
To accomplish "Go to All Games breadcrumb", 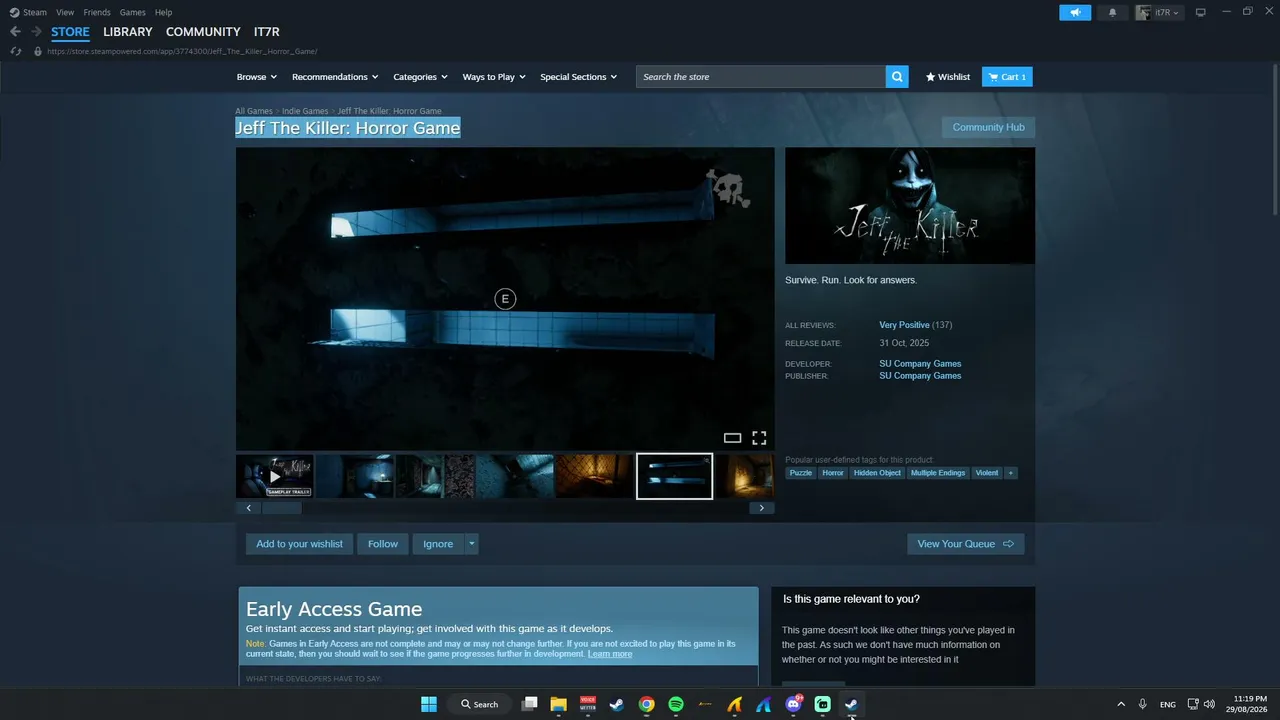I will tap(254, 111).
